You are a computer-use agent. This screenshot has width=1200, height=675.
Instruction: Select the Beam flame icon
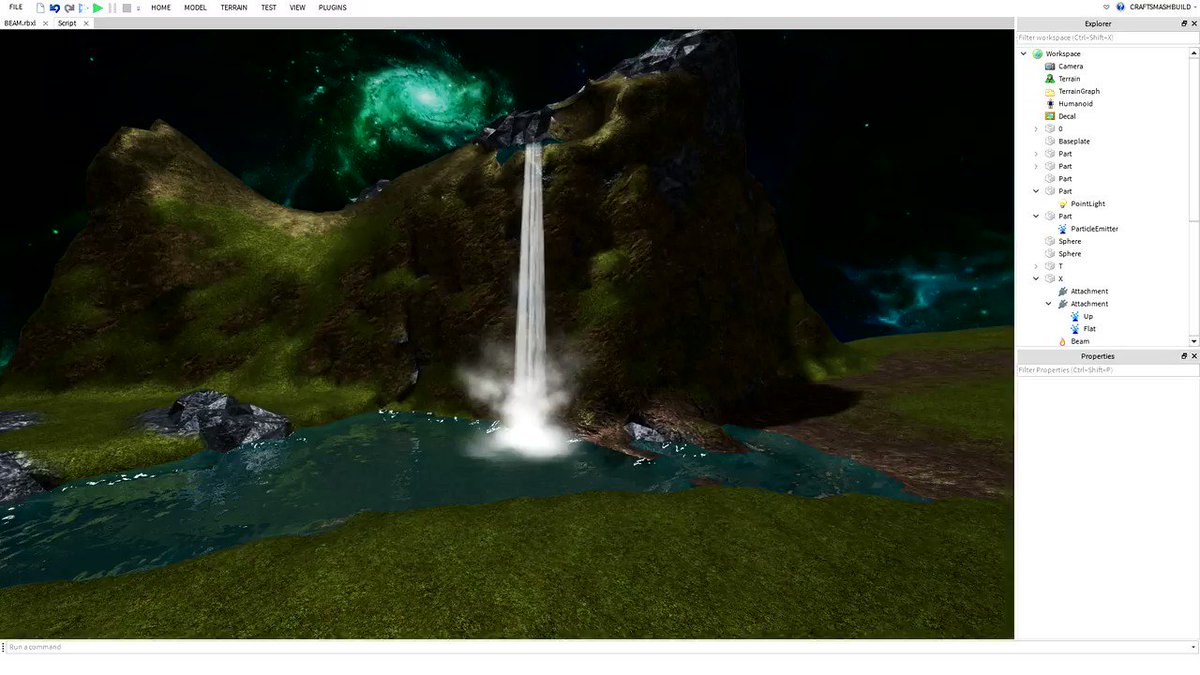click(1062, 341)
